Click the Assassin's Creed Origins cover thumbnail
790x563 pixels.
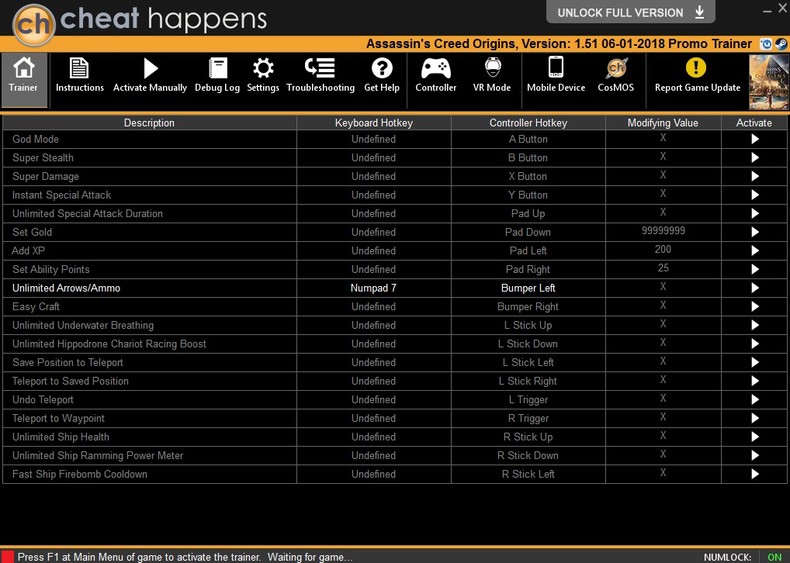pyautogui.click(x=768, y=82)
